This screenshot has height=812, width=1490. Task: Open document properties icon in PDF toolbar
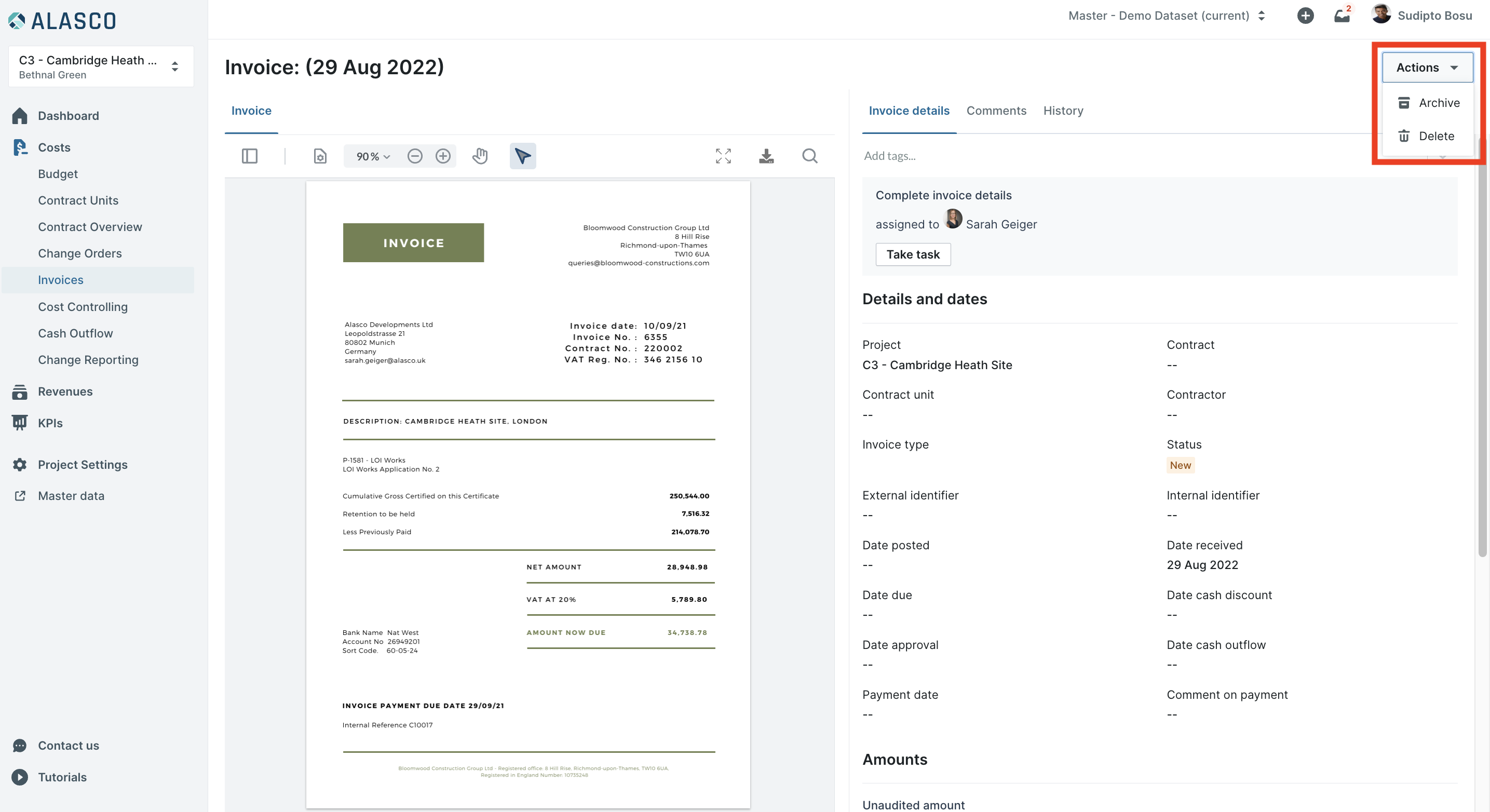click(x=320, y=156)
